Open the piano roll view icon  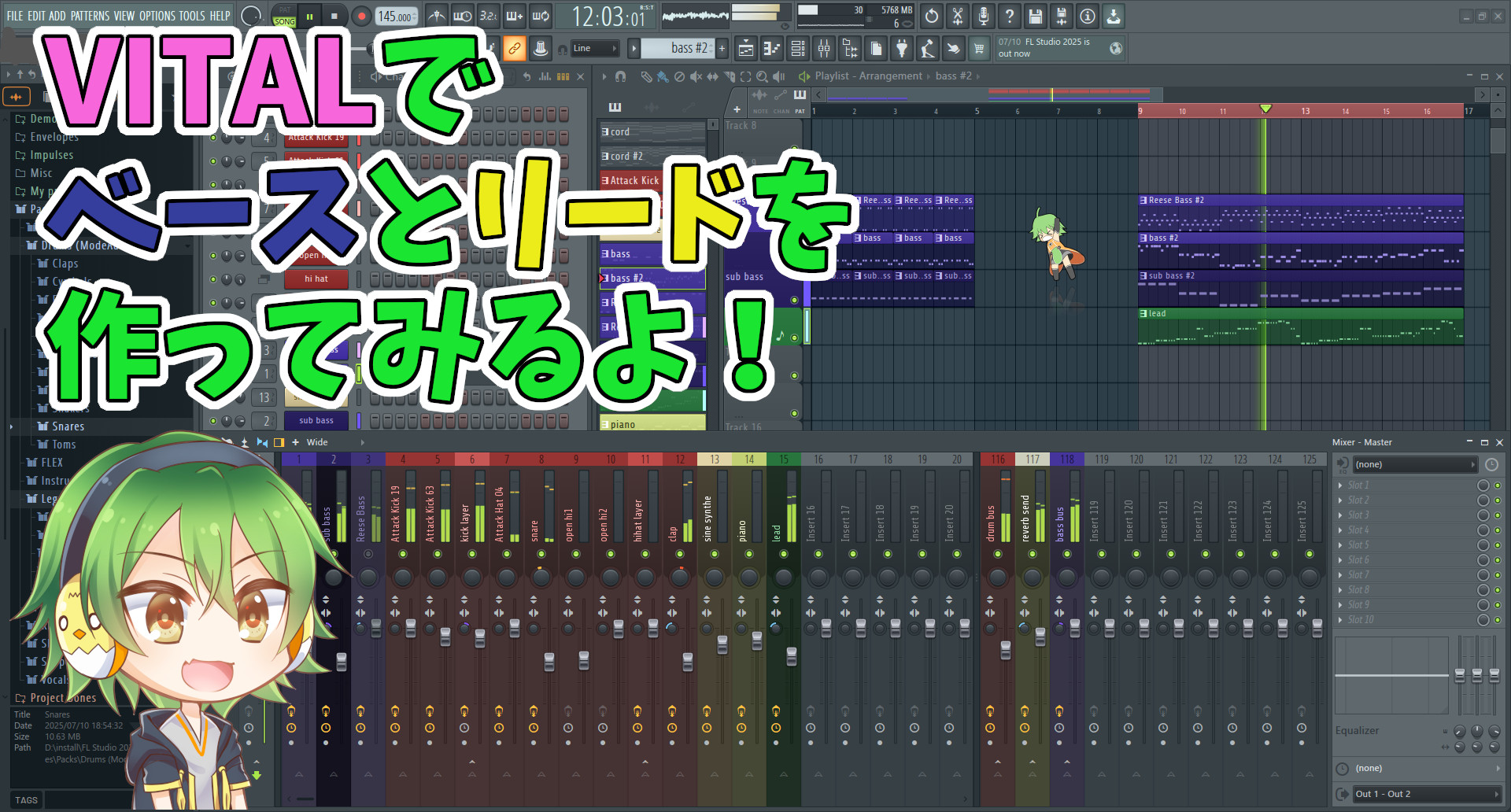coord(772,49)
